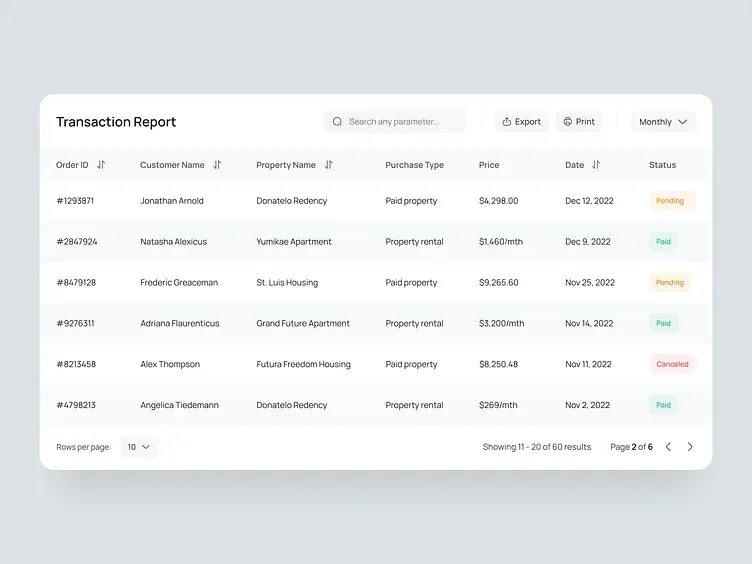Click Grand Future Apartment property
The width and height of the screenshot is (752, 564).
(x=303, y=323)
